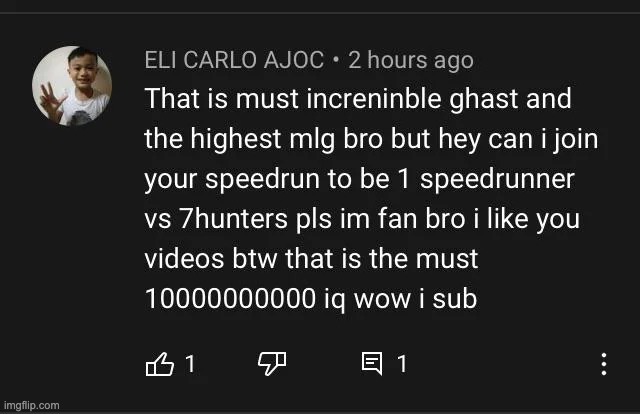Screen dimensions: 640x414
Task: Click the bullet dot between name and time
Action: [x=336, y=60]
